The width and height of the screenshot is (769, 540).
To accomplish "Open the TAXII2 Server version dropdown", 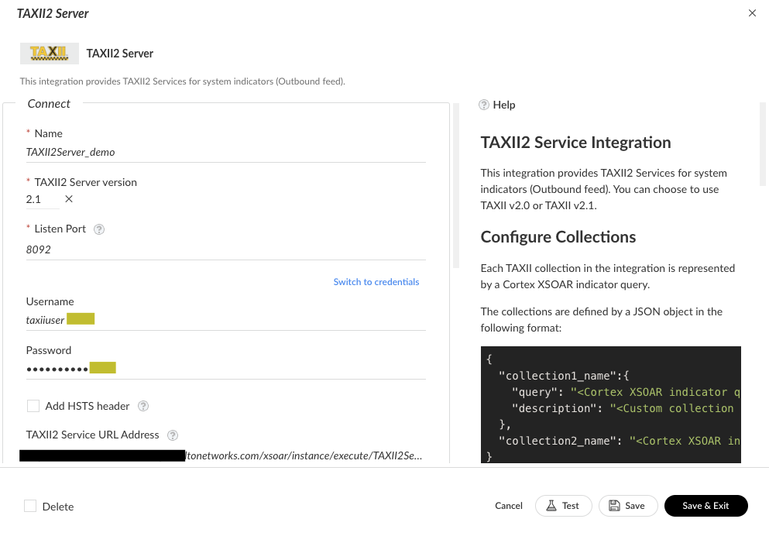I will tap(40, 200).
